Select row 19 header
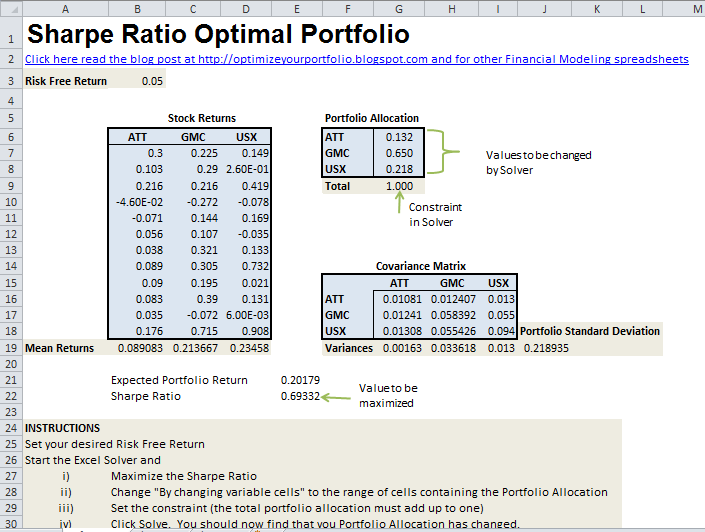Image resolution: width=705 pixels, height=532 pixels. (11, 348)
